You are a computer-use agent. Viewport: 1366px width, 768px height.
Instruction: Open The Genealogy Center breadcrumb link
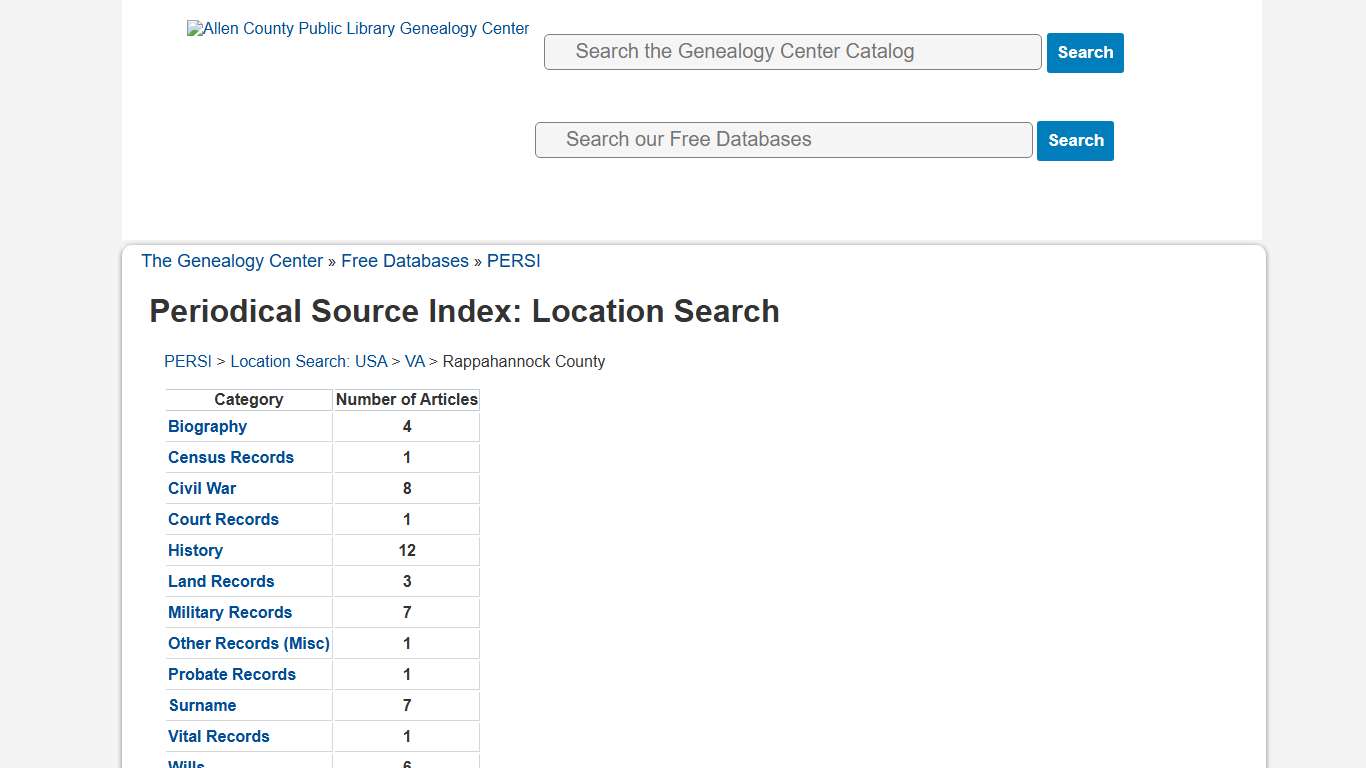pos(232,261)
